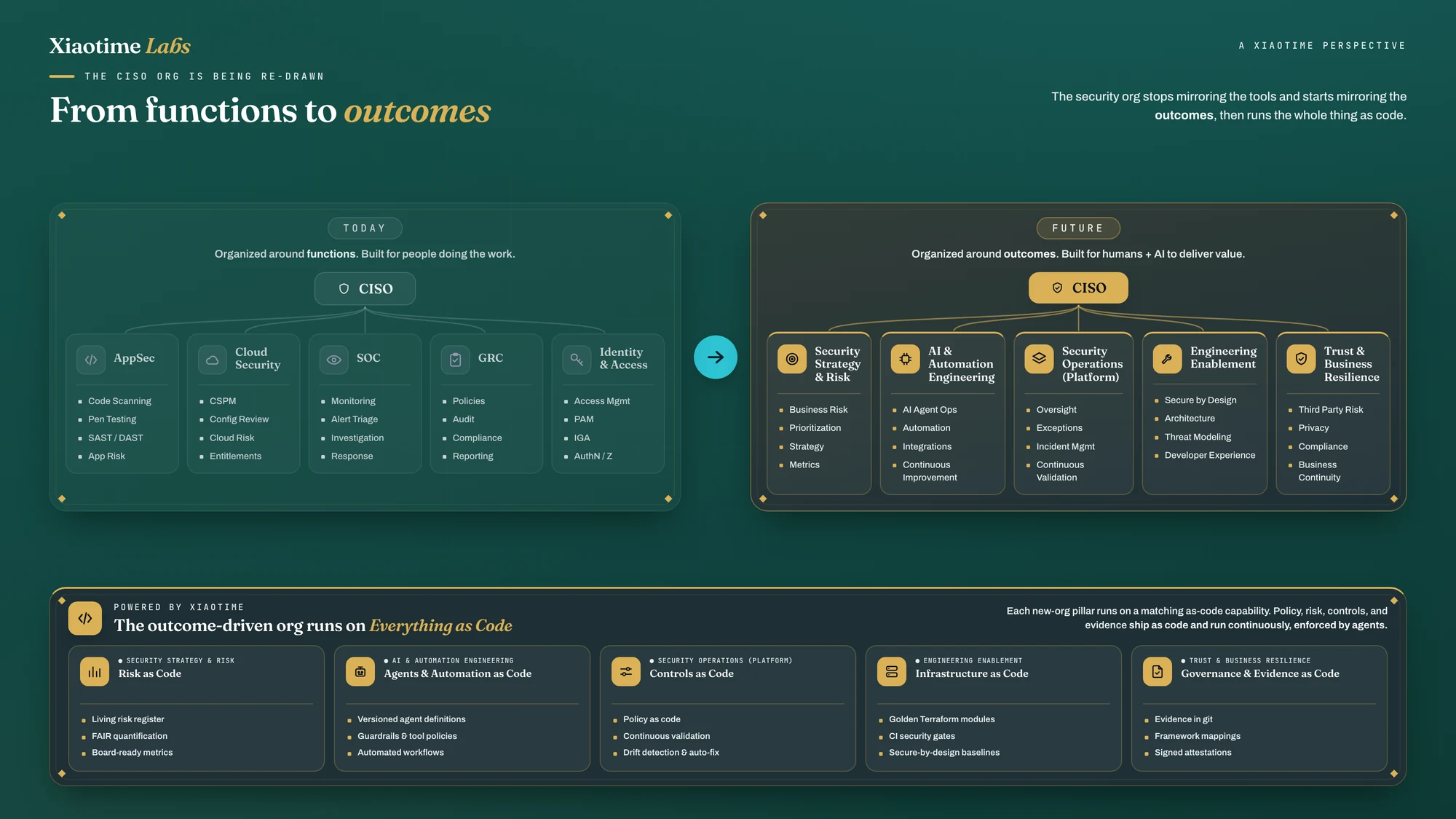The image size is (1456, 819).
Task: Click 'Policies' under GRC
Action: coord(469,401)
